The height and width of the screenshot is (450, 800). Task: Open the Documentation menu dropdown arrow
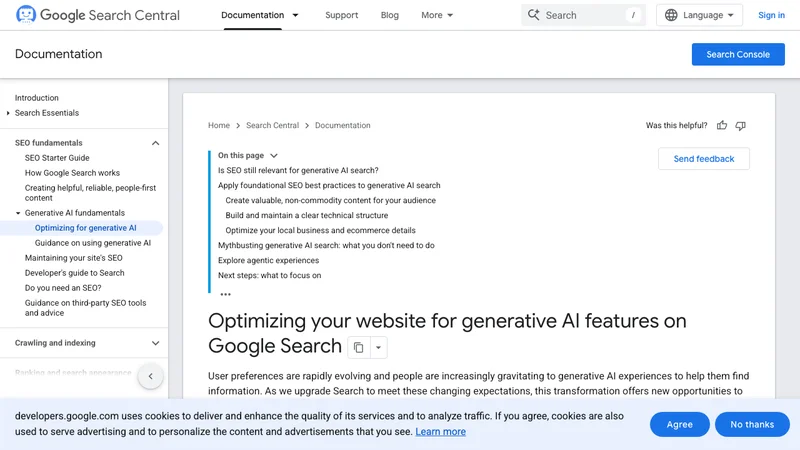(x=295, y=15)
